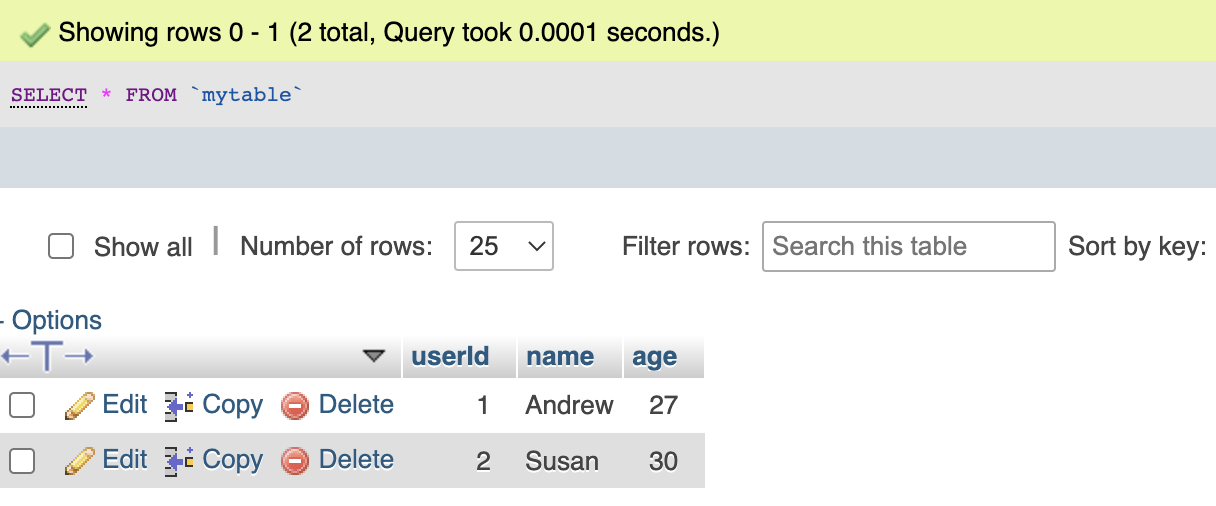Click the Copy icon in Susan's row
Screen dimensions: 1216x506
coord(179,461)
